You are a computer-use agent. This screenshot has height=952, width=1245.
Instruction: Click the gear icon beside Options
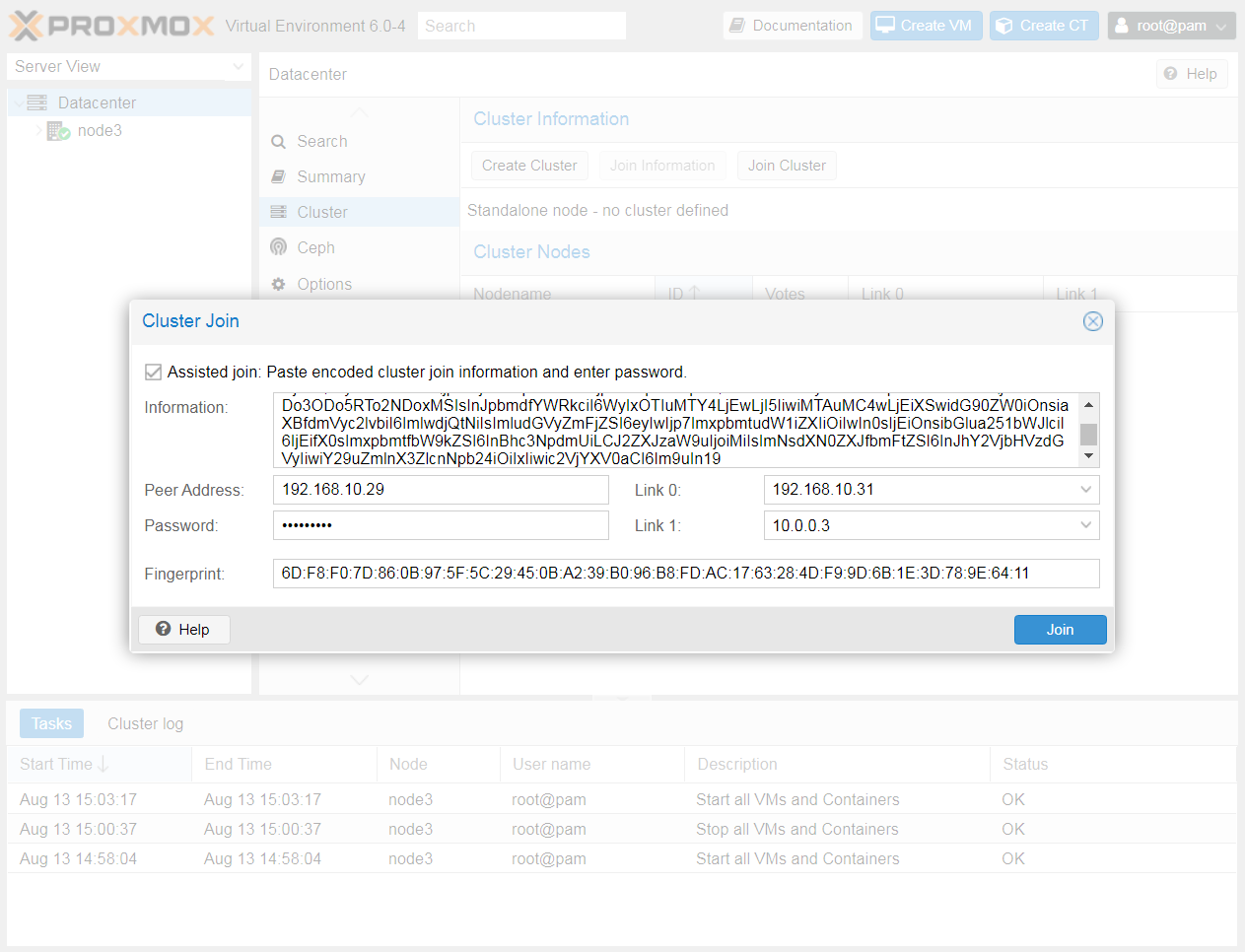click(x=278, y=284)
